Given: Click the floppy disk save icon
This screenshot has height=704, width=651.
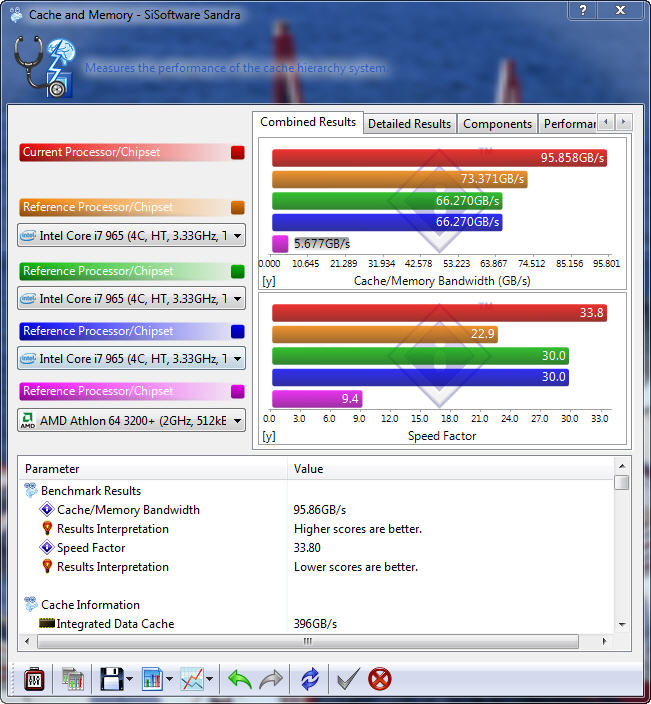Looking at the screenshot, I should pyautogui.click(x=112, y=679).
